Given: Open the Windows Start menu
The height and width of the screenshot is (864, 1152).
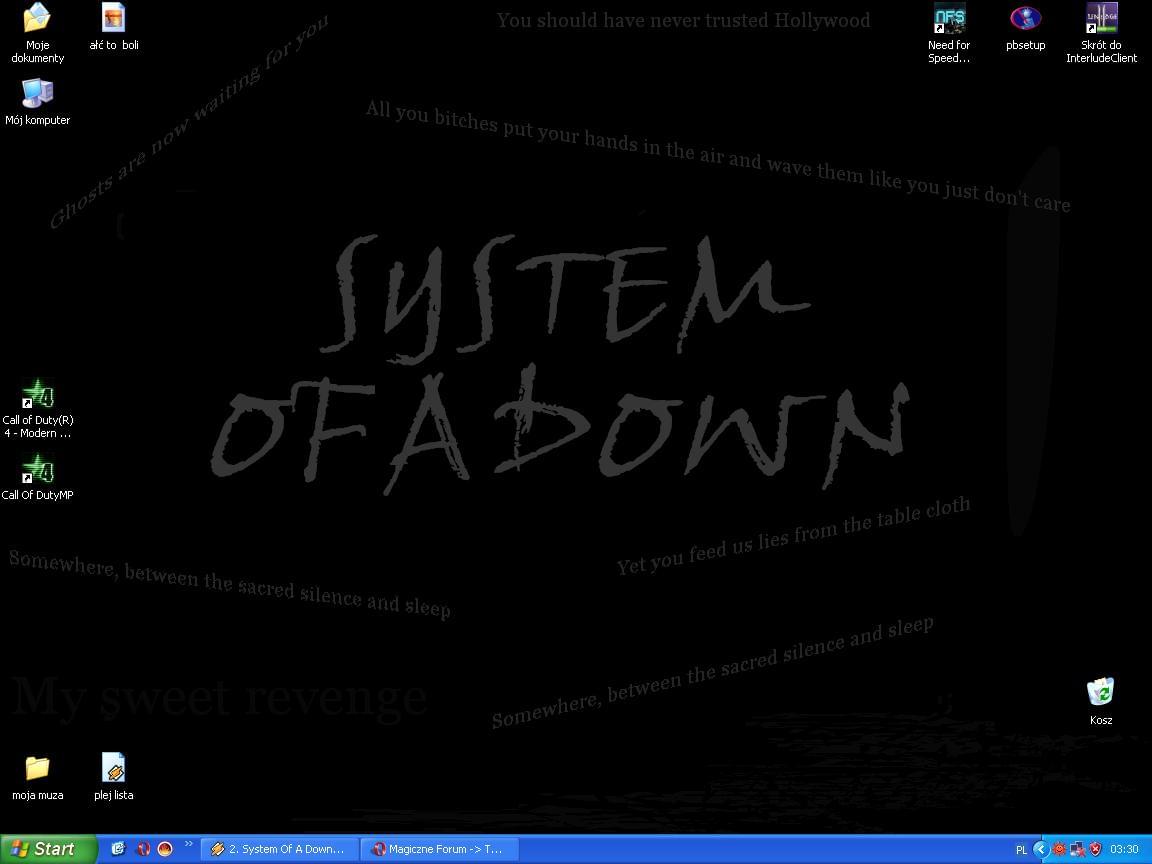Looking at the screenshot, I should click(48, 849).
